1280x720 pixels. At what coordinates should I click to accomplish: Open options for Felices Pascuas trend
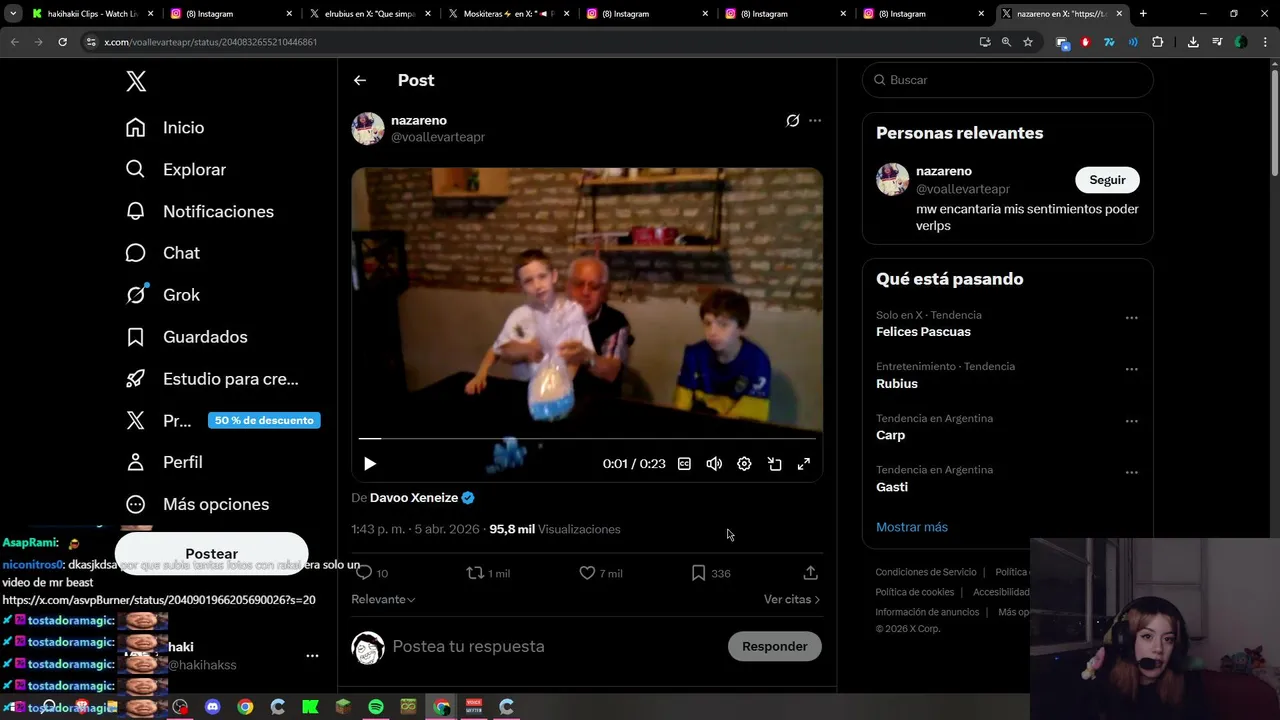pyautogui.click(x=1132, y=318)
